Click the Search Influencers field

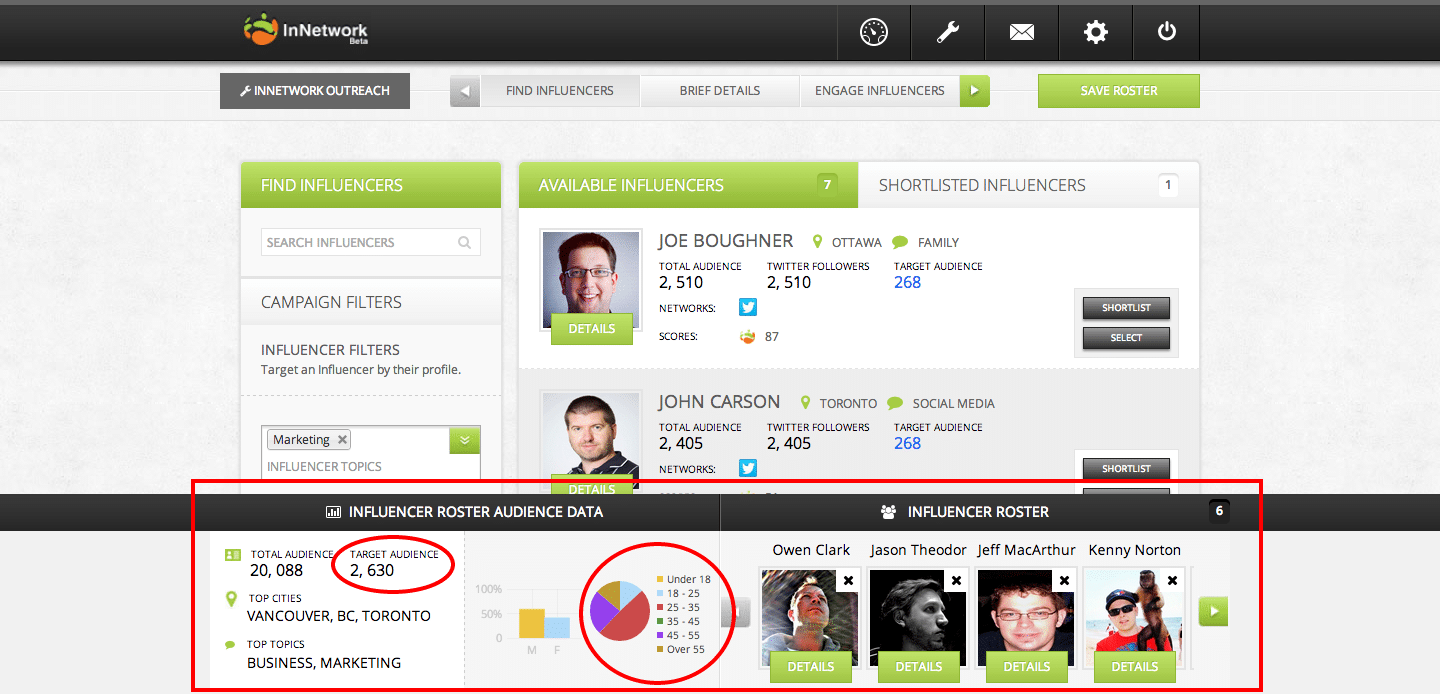click(371, 242)
